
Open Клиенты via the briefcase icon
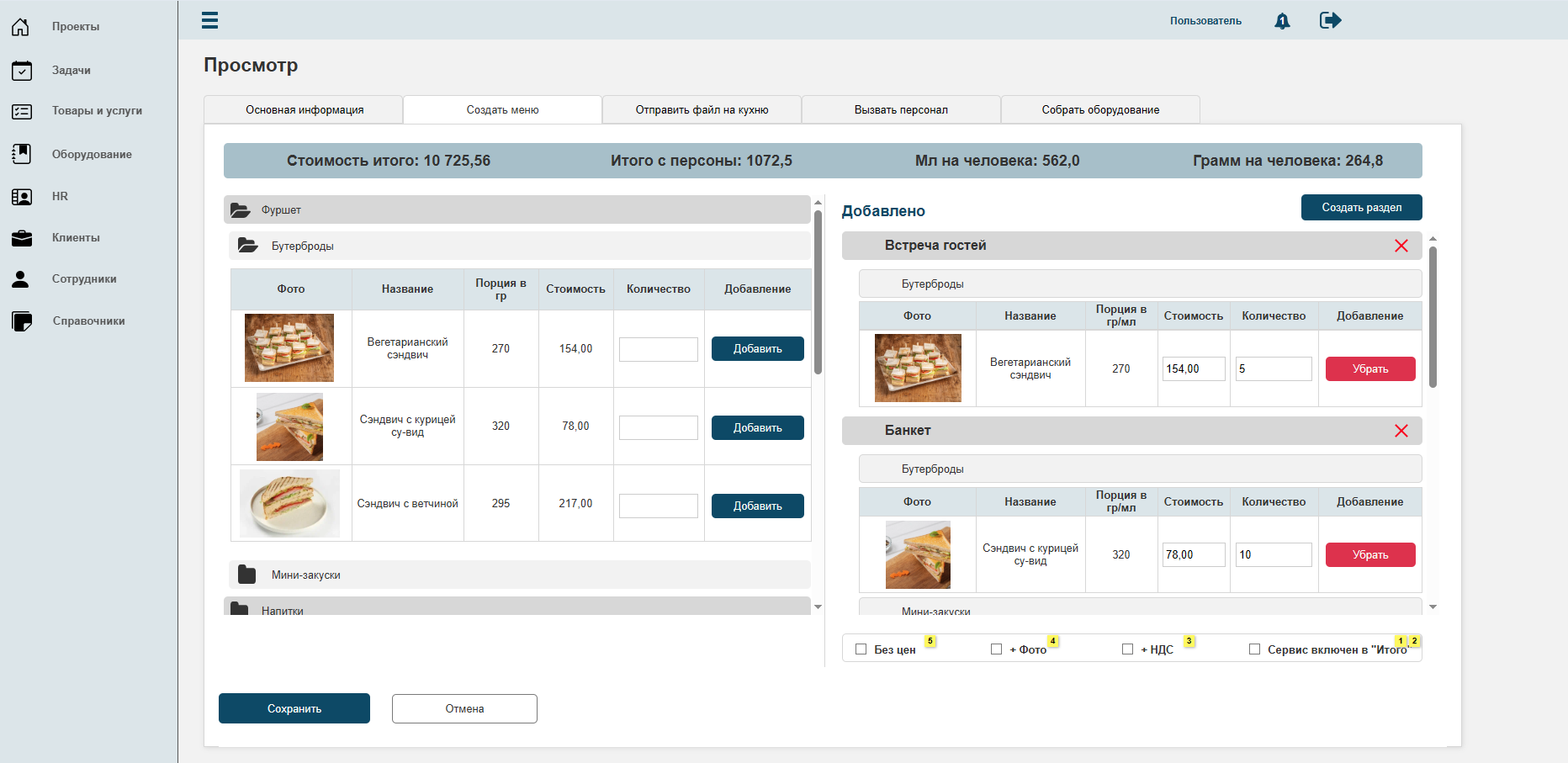click(x=22, y=238)
